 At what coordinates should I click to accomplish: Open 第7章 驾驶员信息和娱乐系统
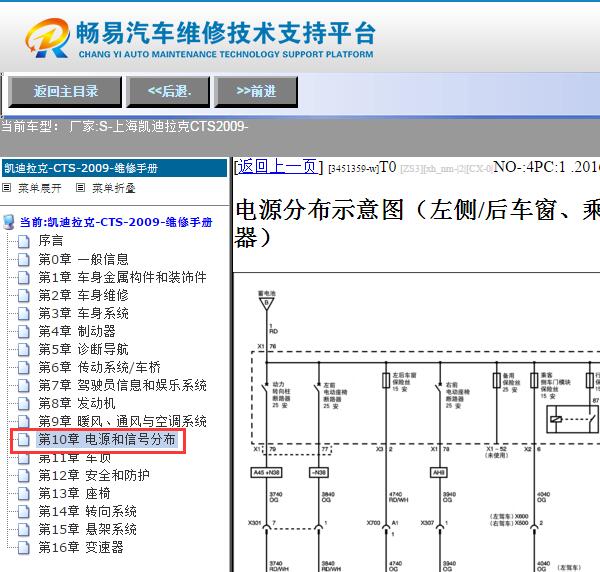[122, 385]
